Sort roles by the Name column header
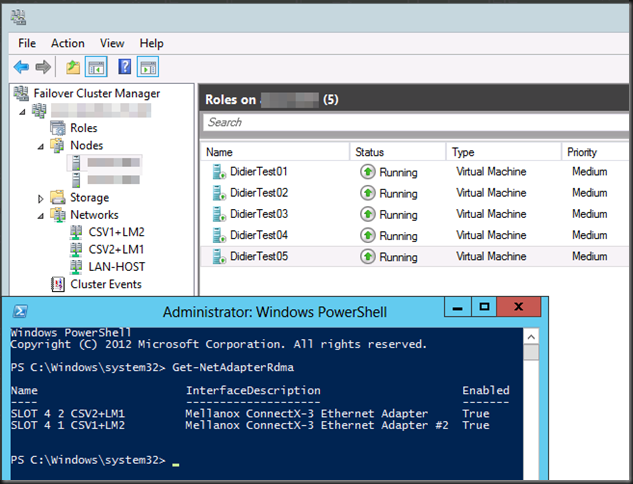 click(x=275, y=152)
